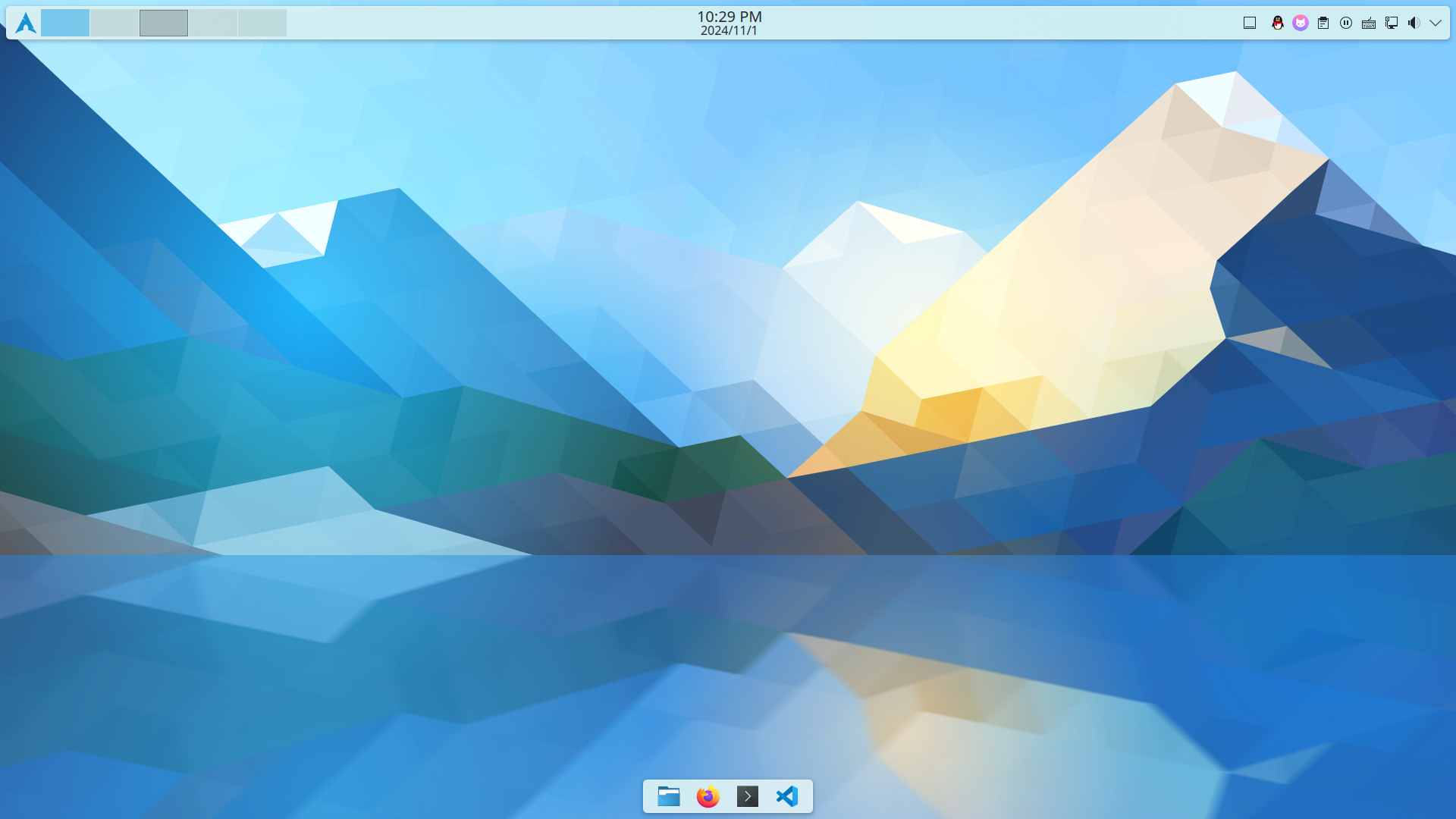Open QQ penguin tray icon
This screenshot has height=819, width=1456.
click(1278, 23)
